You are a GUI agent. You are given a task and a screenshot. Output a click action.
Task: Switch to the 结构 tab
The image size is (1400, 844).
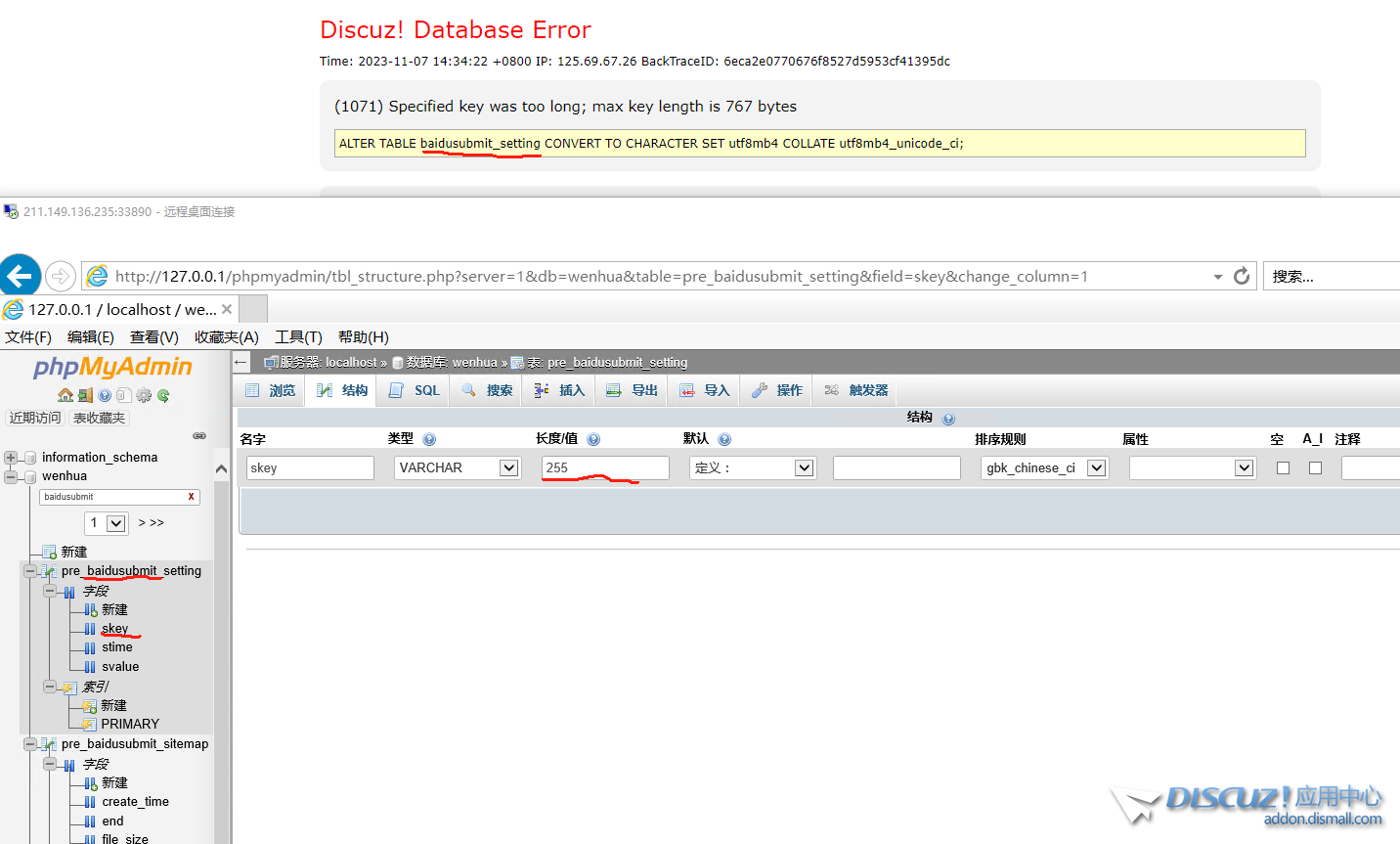(x=342, y=390)
